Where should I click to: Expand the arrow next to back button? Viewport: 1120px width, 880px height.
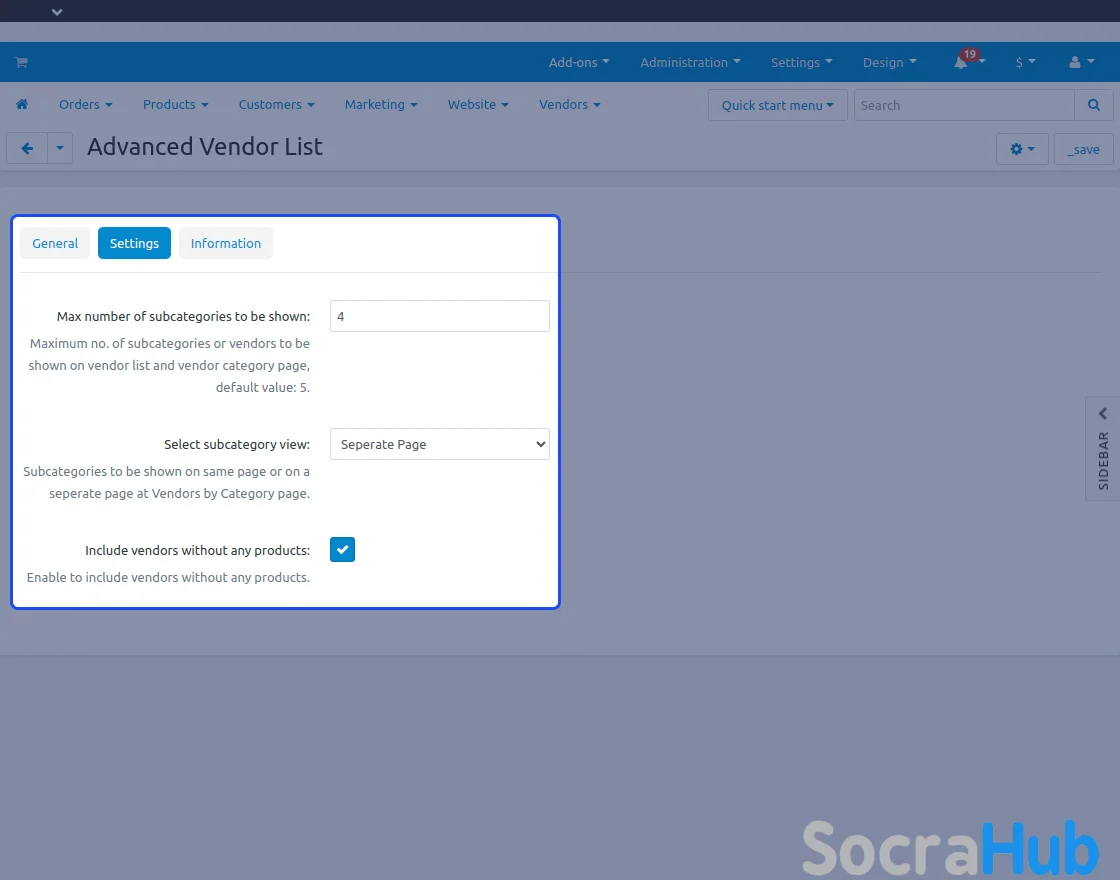point(60,149)
